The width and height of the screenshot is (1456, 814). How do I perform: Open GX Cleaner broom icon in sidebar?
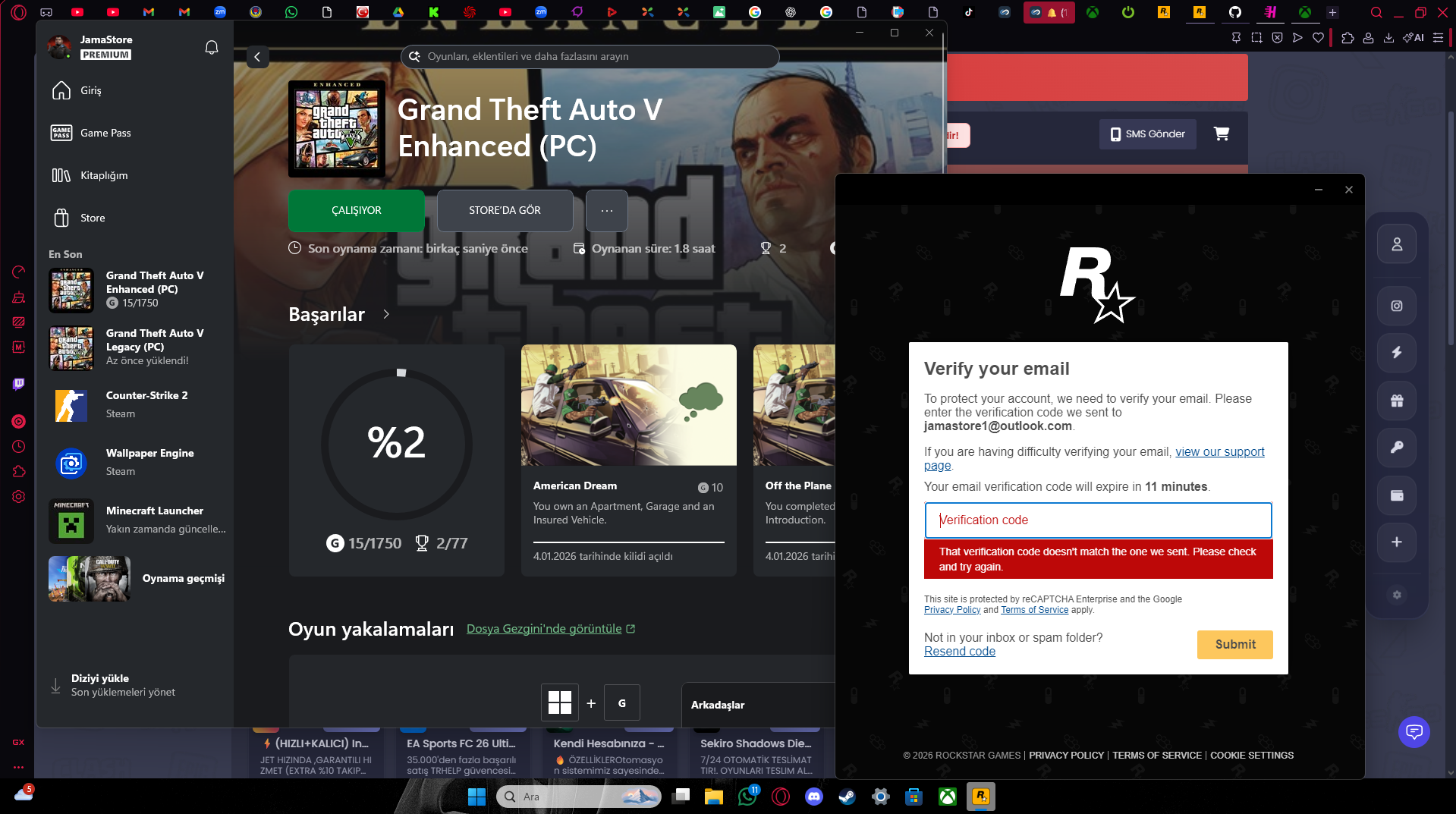click(x=19, y=297)
